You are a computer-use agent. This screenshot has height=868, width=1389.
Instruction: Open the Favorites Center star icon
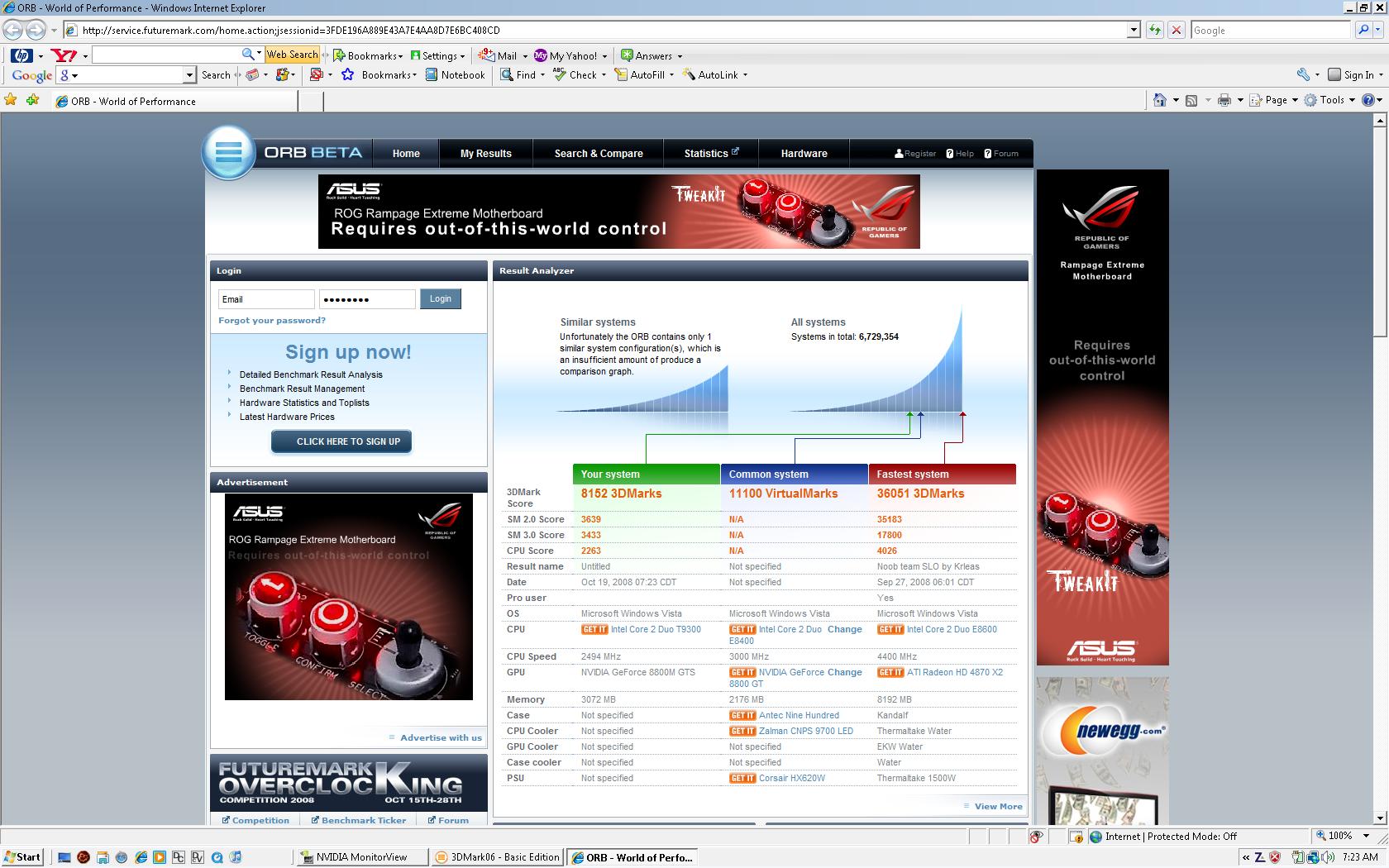click(x=11, y=100)
